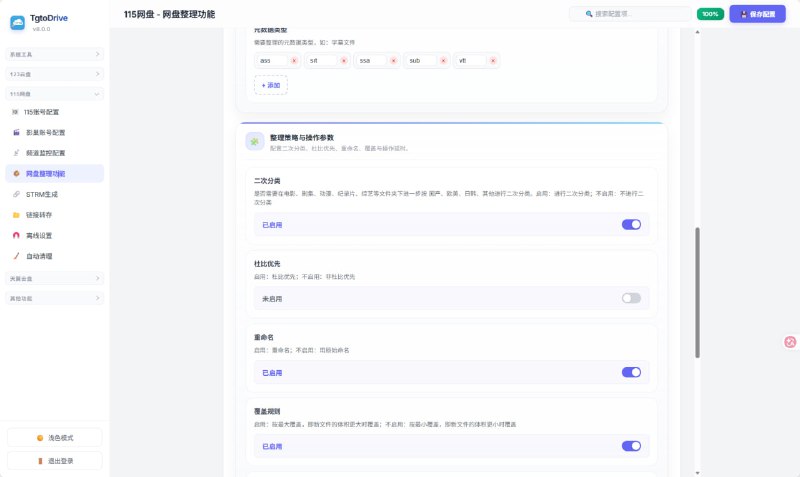
Task: Click the green 100% badge
Action: [x=710, y=14]
